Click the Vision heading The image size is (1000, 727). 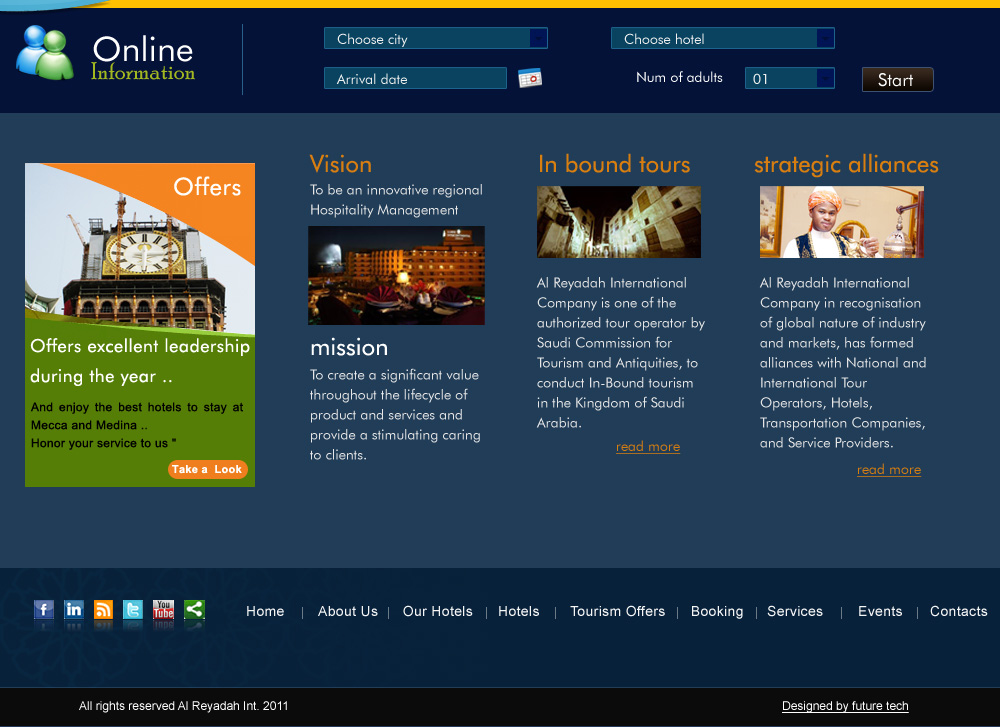(x=341, y=164)
